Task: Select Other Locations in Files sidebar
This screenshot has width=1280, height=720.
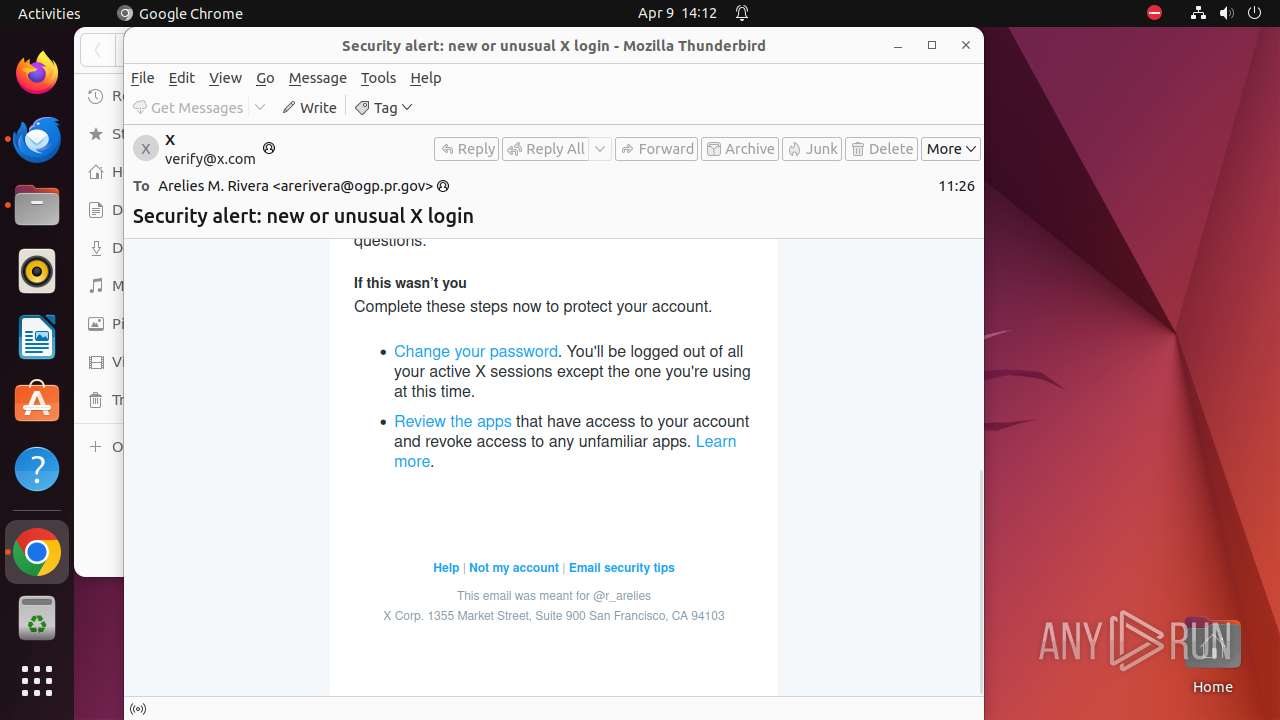Action: coord(105,446)
